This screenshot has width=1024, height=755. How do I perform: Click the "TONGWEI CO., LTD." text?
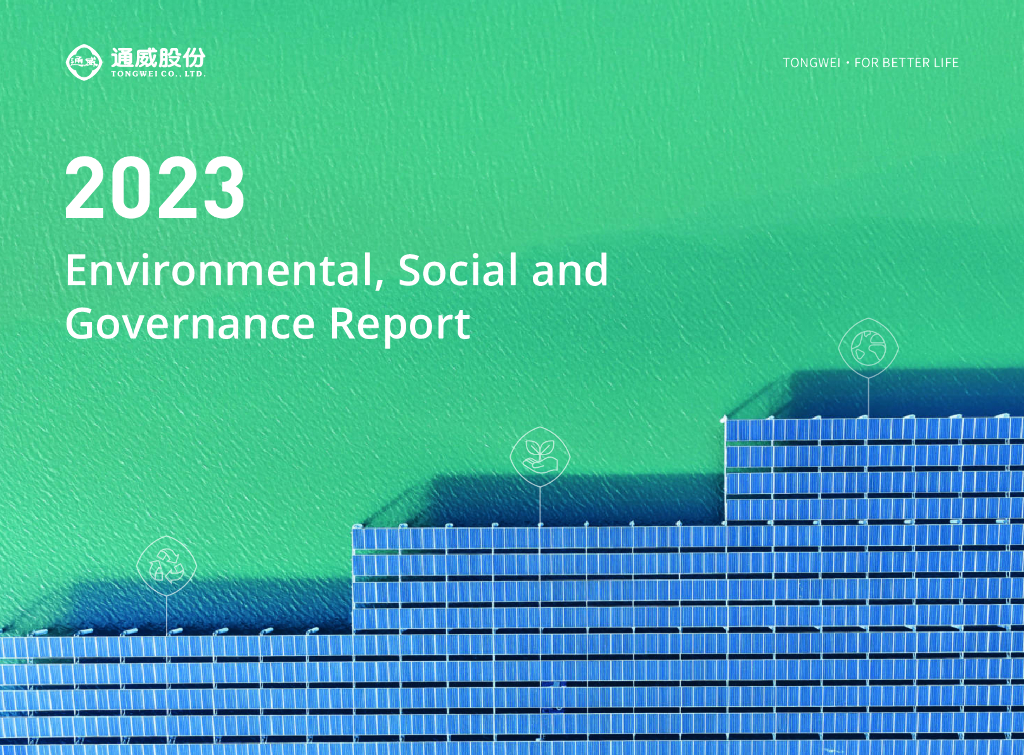[158, 74]
